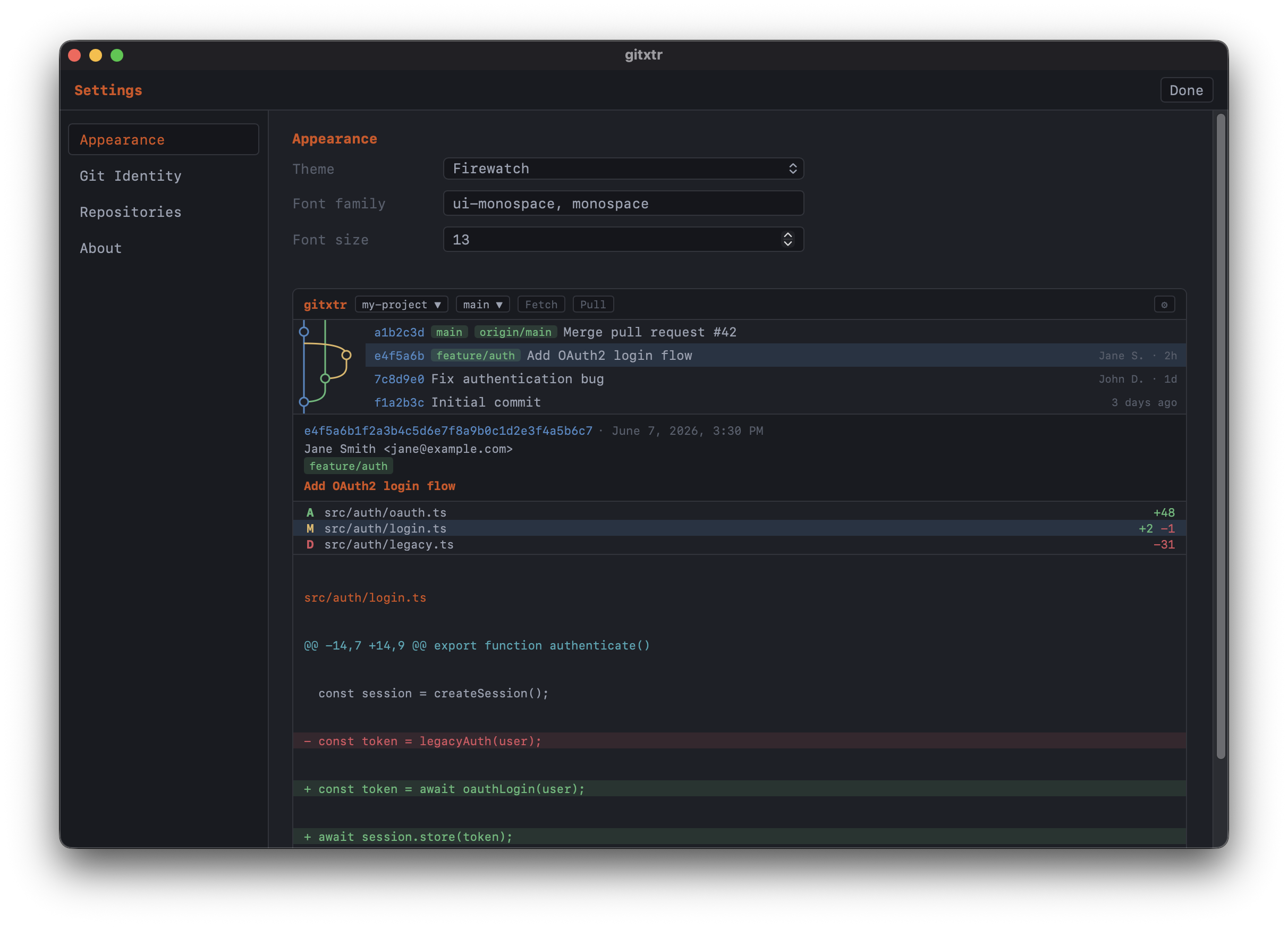Click author line Jane Smith <jane@example.com>
Viewport: 1288px width, 927px height.
point(408,449)
